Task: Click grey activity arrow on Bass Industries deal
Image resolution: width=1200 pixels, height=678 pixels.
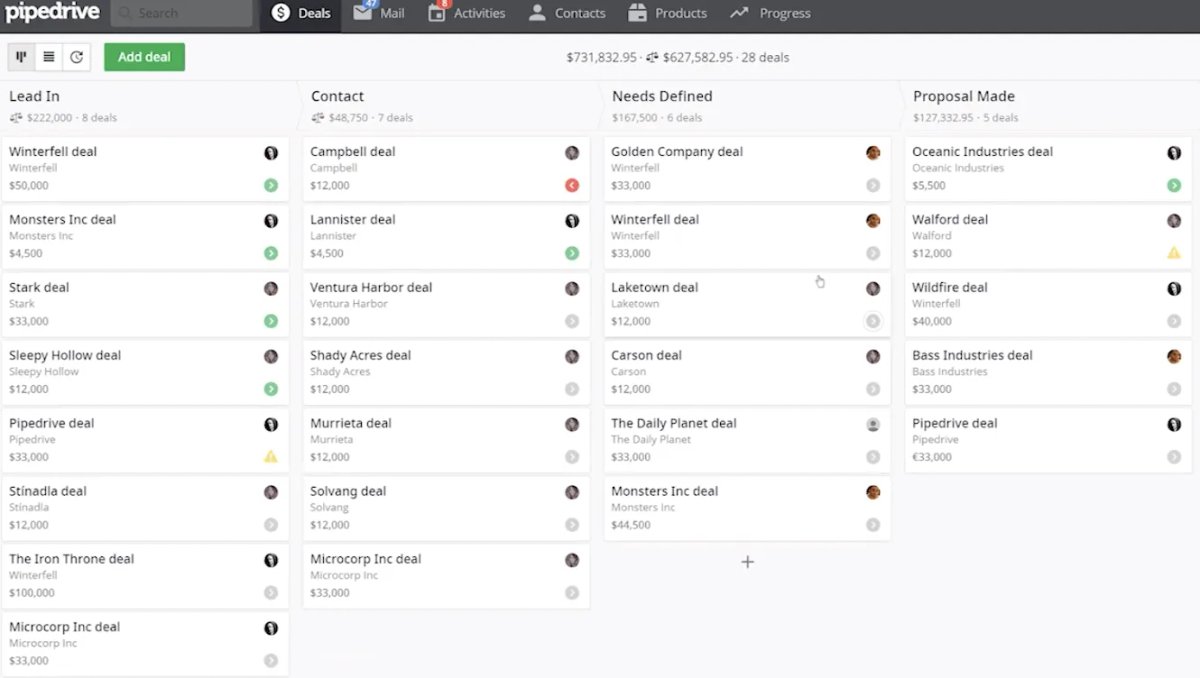Action: point(1174,389)
